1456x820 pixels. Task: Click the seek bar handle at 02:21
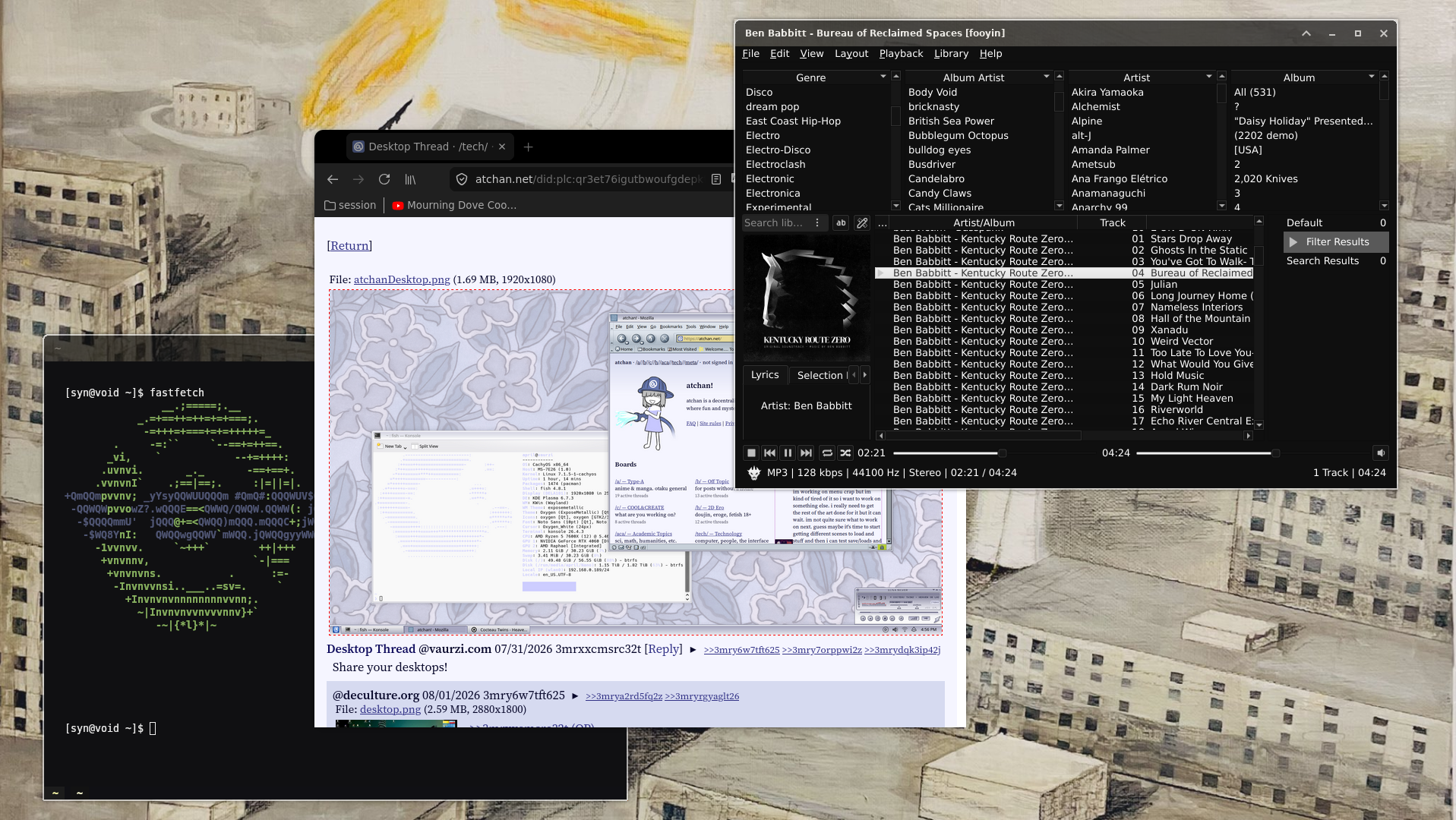coord(1002,453)
